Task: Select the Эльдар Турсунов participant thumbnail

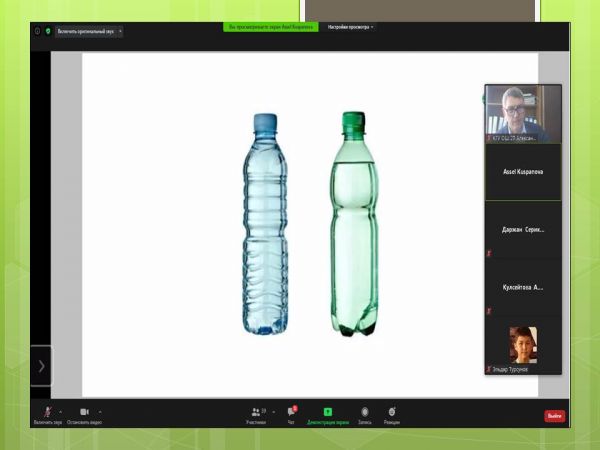Action: pos(523,346)
